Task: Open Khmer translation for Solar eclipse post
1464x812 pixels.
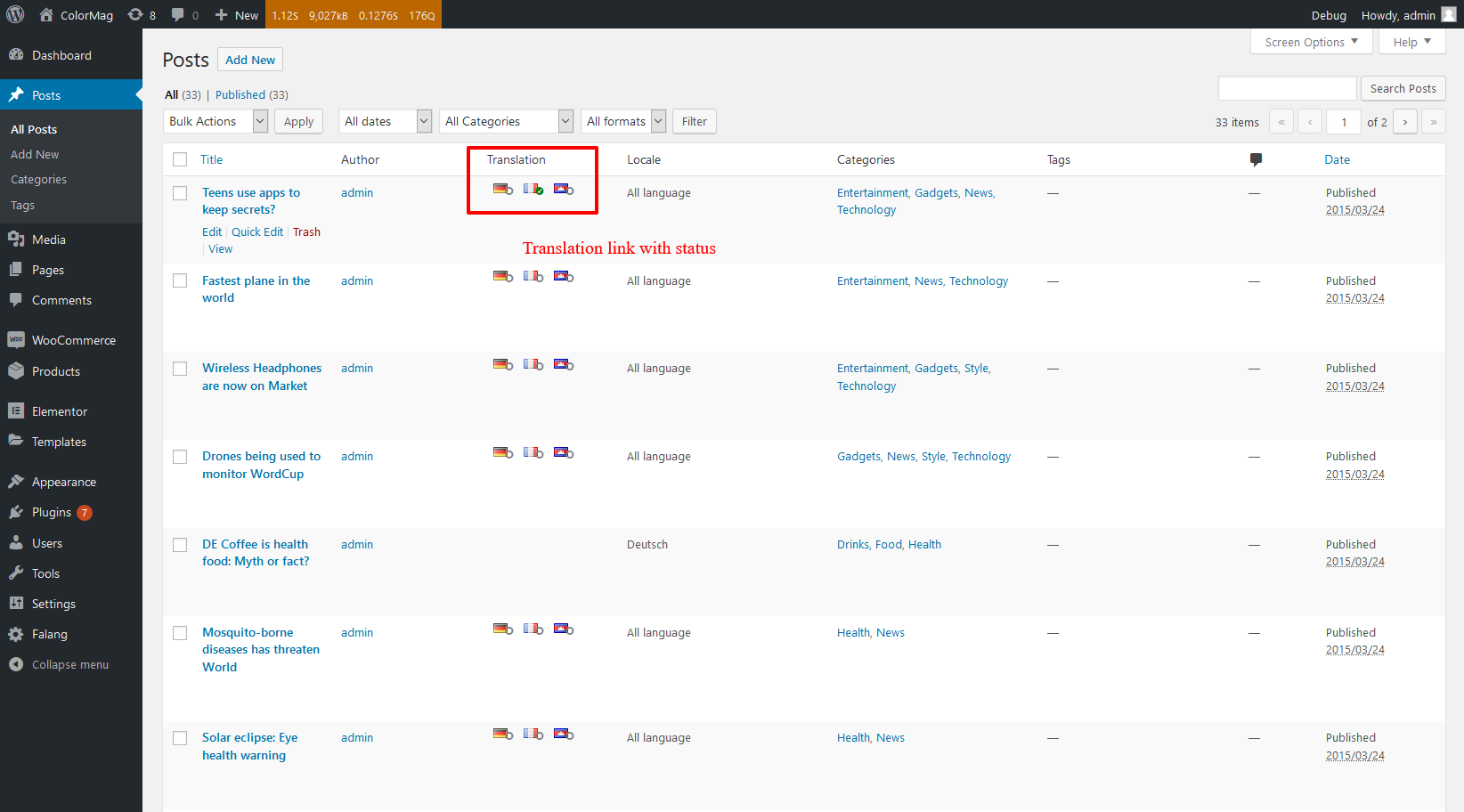Action: 564,734
